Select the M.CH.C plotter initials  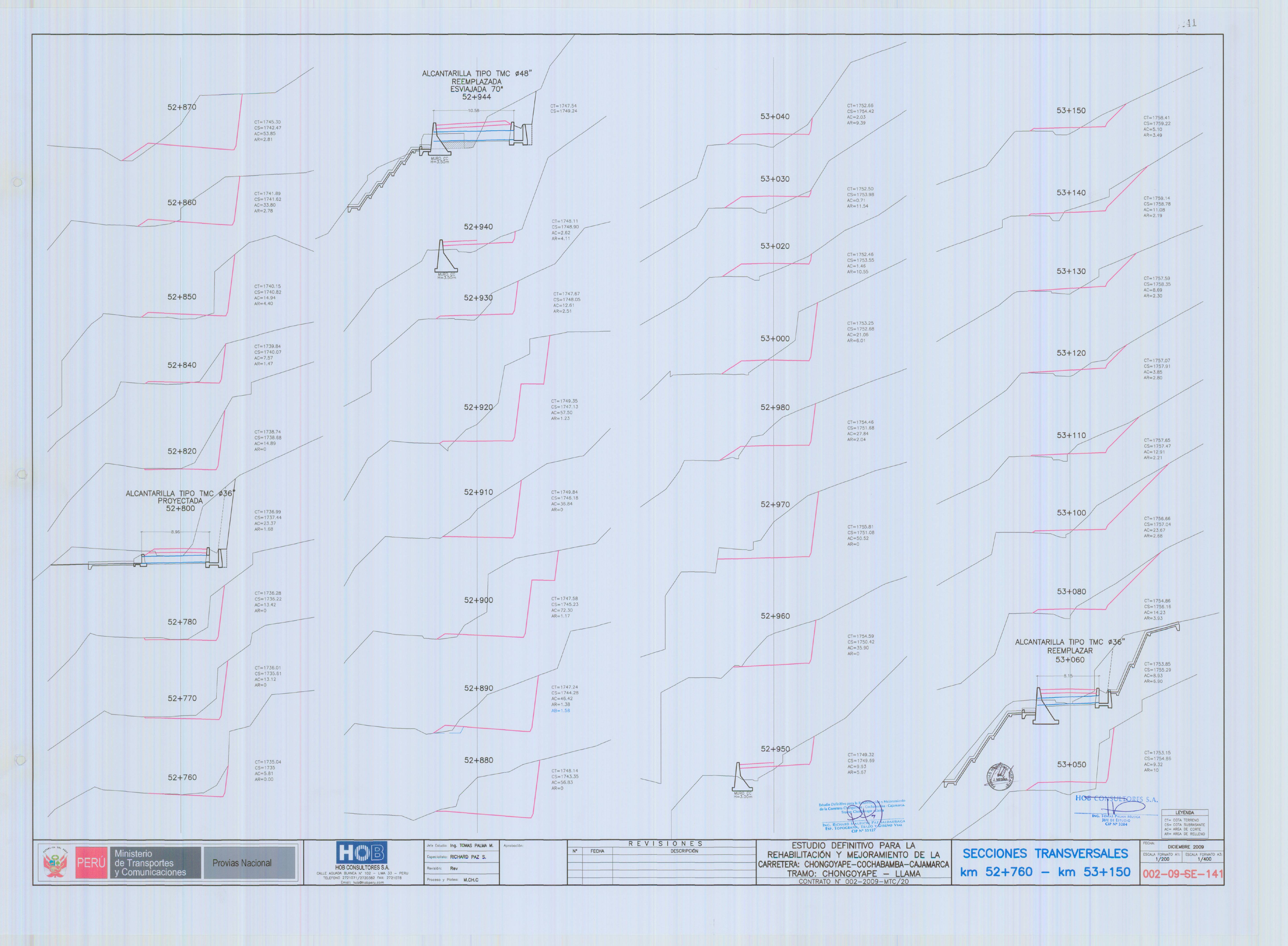click(x=471, y=880)
